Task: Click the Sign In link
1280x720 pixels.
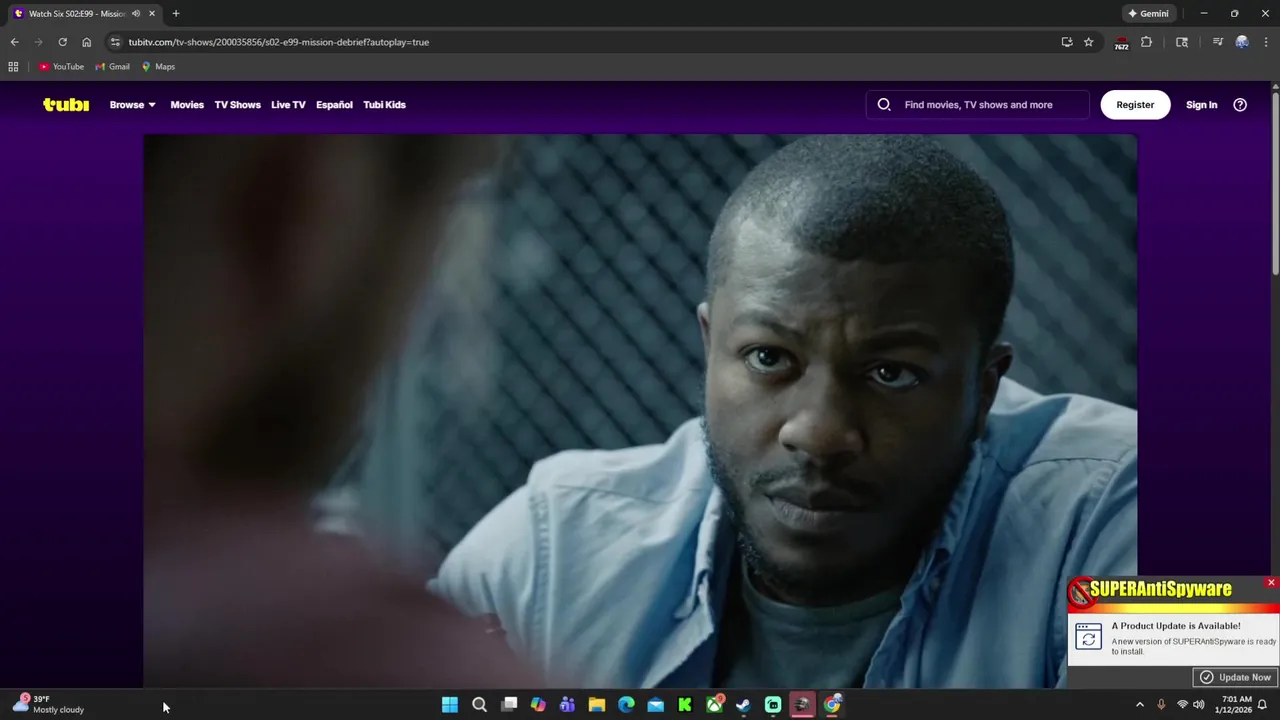Action: (1201, 104)
